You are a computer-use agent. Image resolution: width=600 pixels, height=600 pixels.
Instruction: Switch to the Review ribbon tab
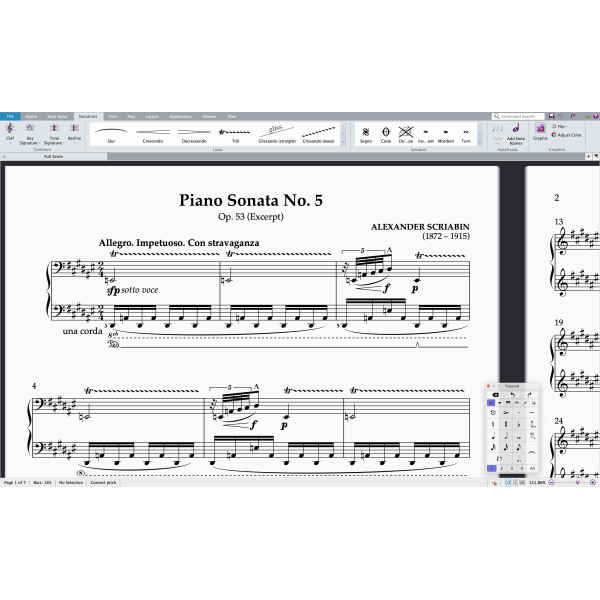209,116
